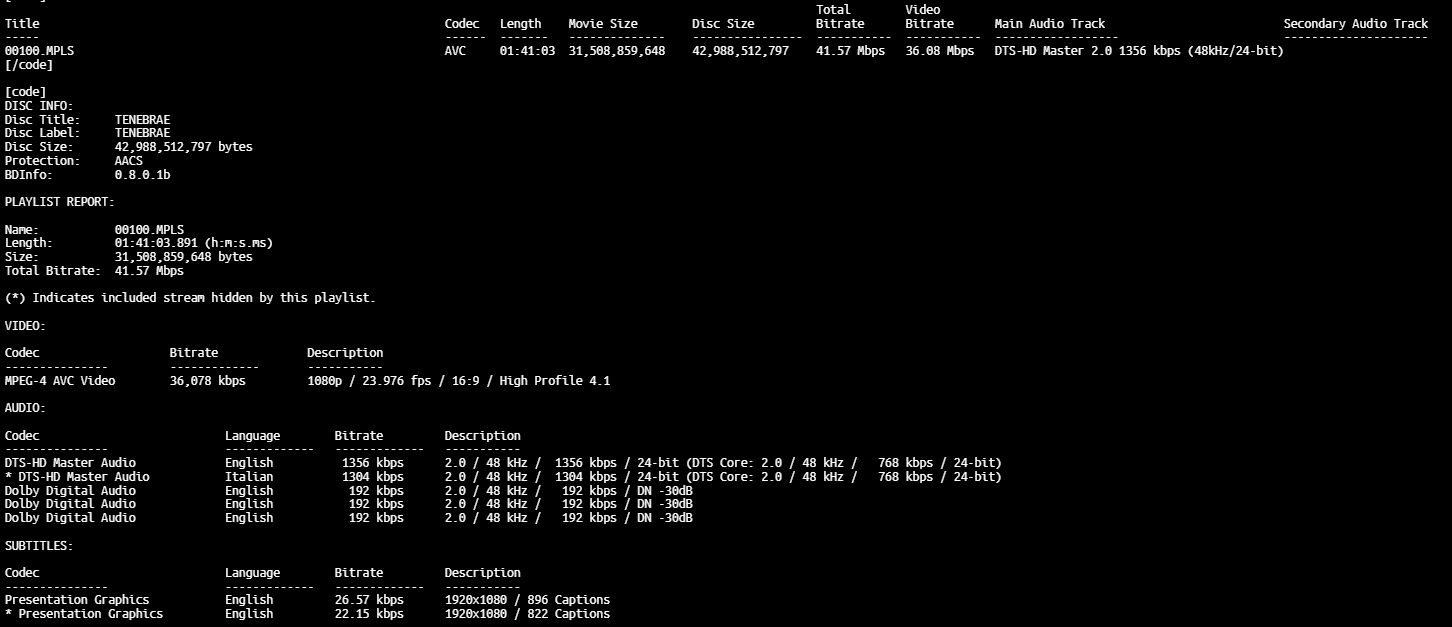
Task: Click the Main Audio Track column header
Action: click(1049, 23)
